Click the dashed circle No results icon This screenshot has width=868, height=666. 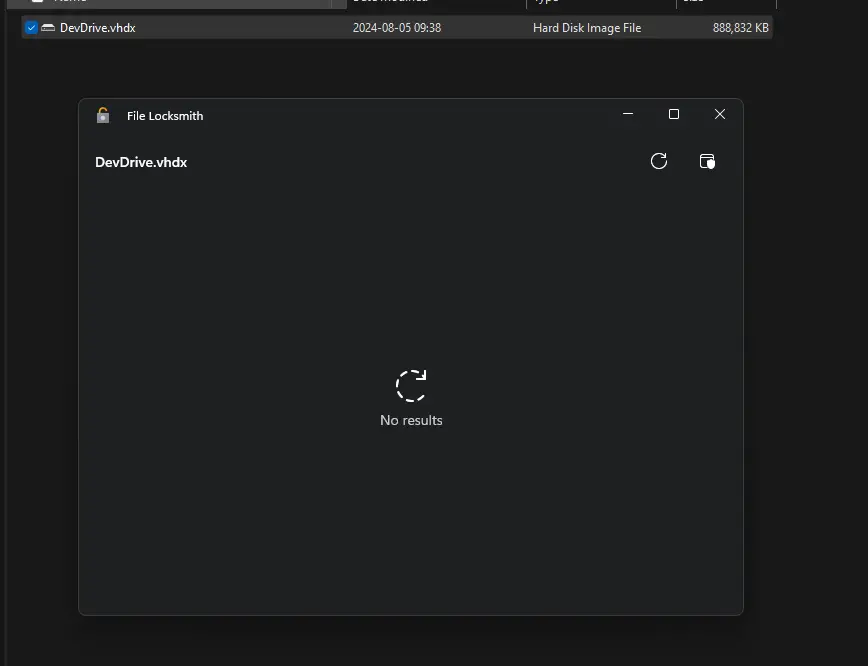(411, 386)
